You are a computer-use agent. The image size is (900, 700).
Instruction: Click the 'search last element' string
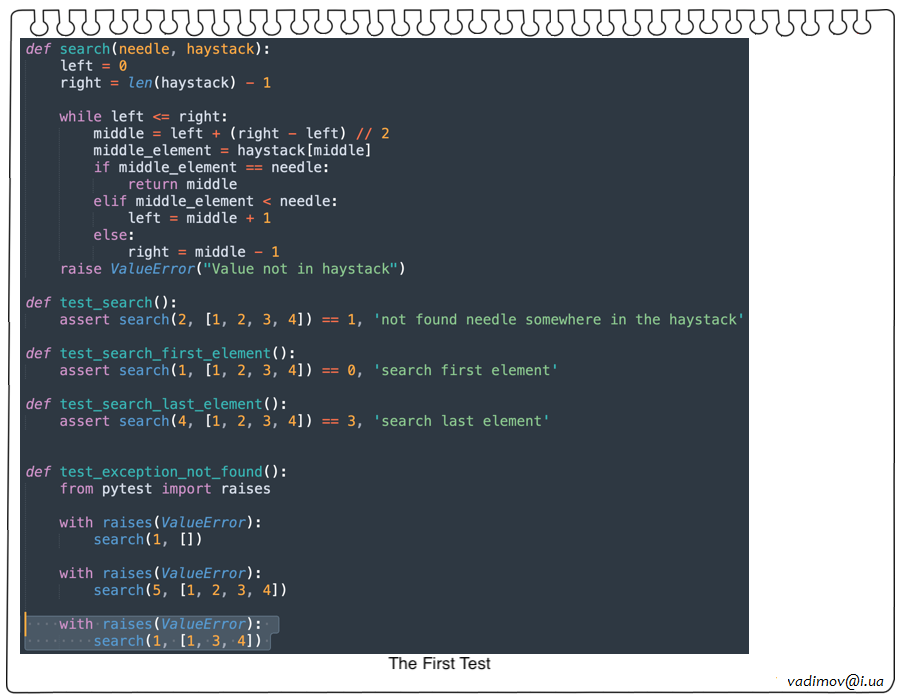pyautogui.click(x=461, y=422)
